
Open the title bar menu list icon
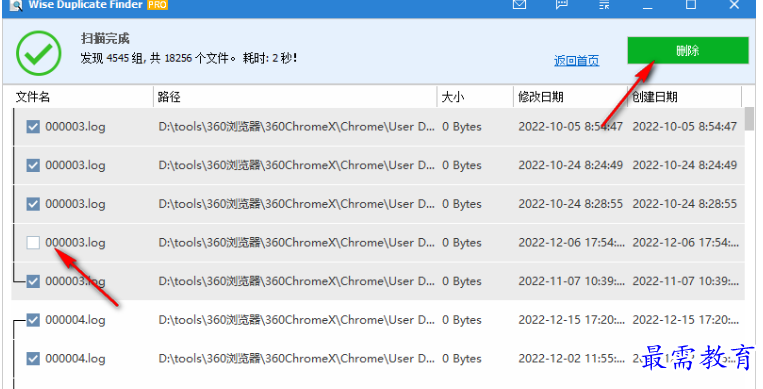click(604, 5)
